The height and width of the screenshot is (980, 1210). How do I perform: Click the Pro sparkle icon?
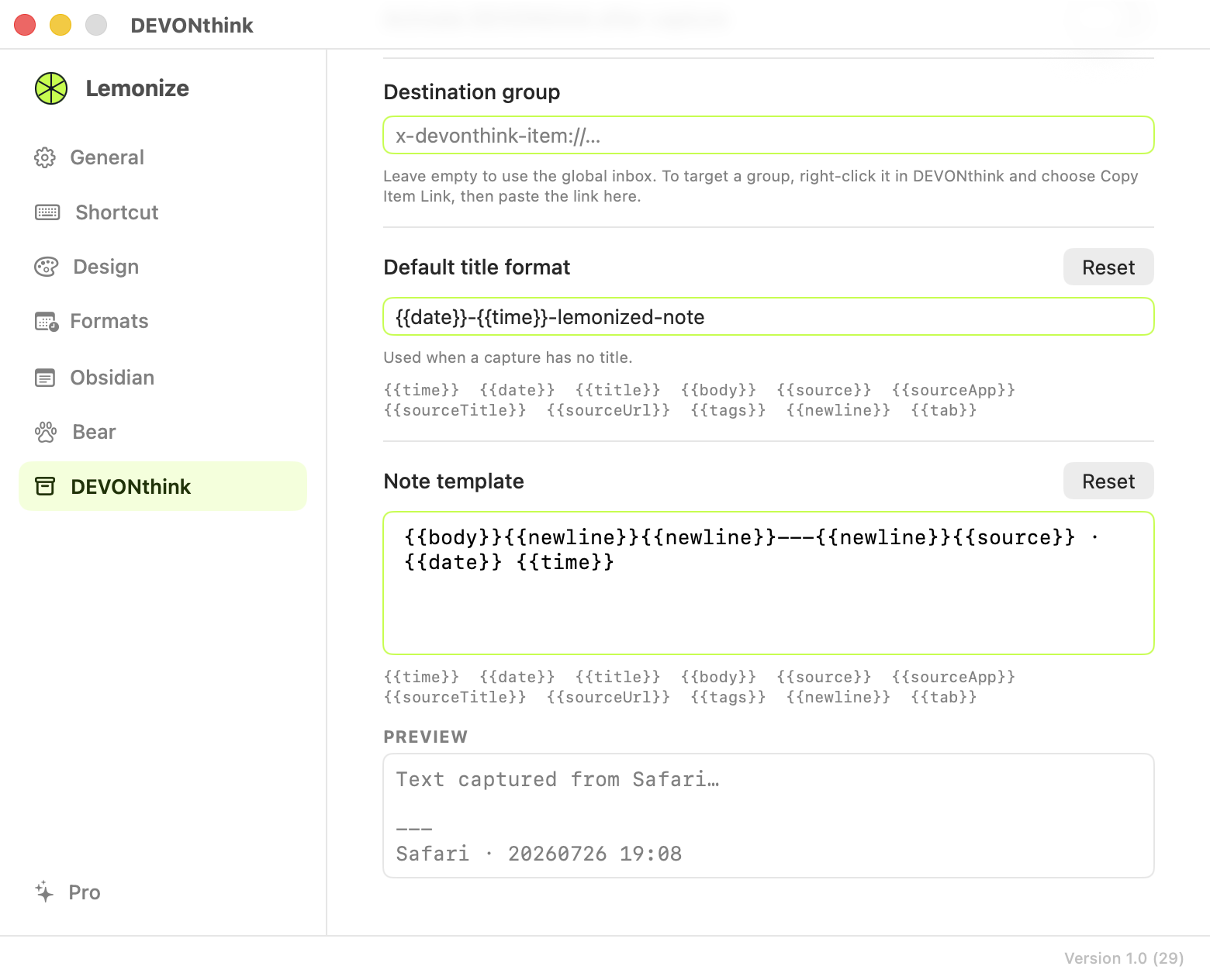coord(44,892)
